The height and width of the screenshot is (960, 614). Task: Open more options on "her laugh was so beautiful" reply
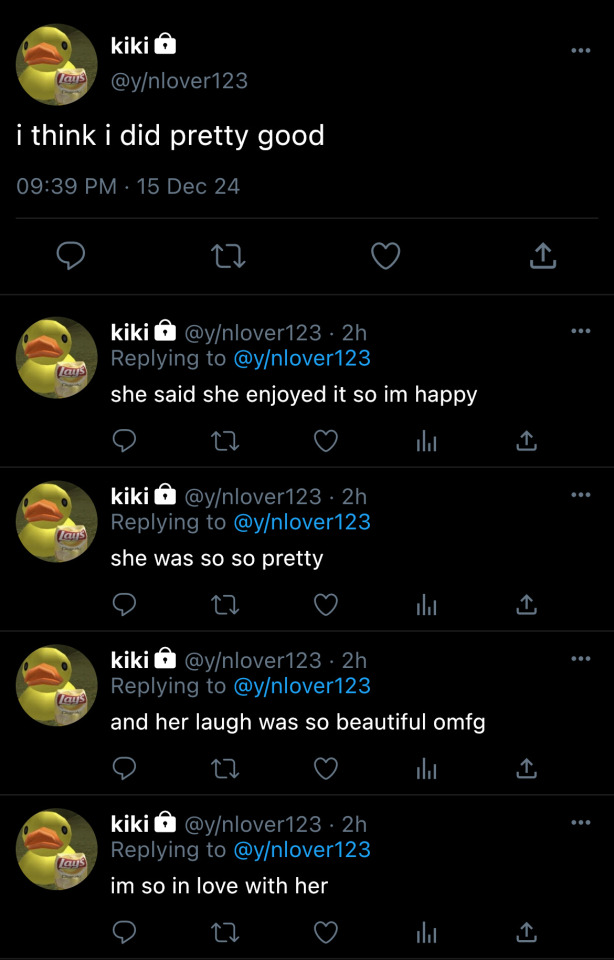coord(580,659)
